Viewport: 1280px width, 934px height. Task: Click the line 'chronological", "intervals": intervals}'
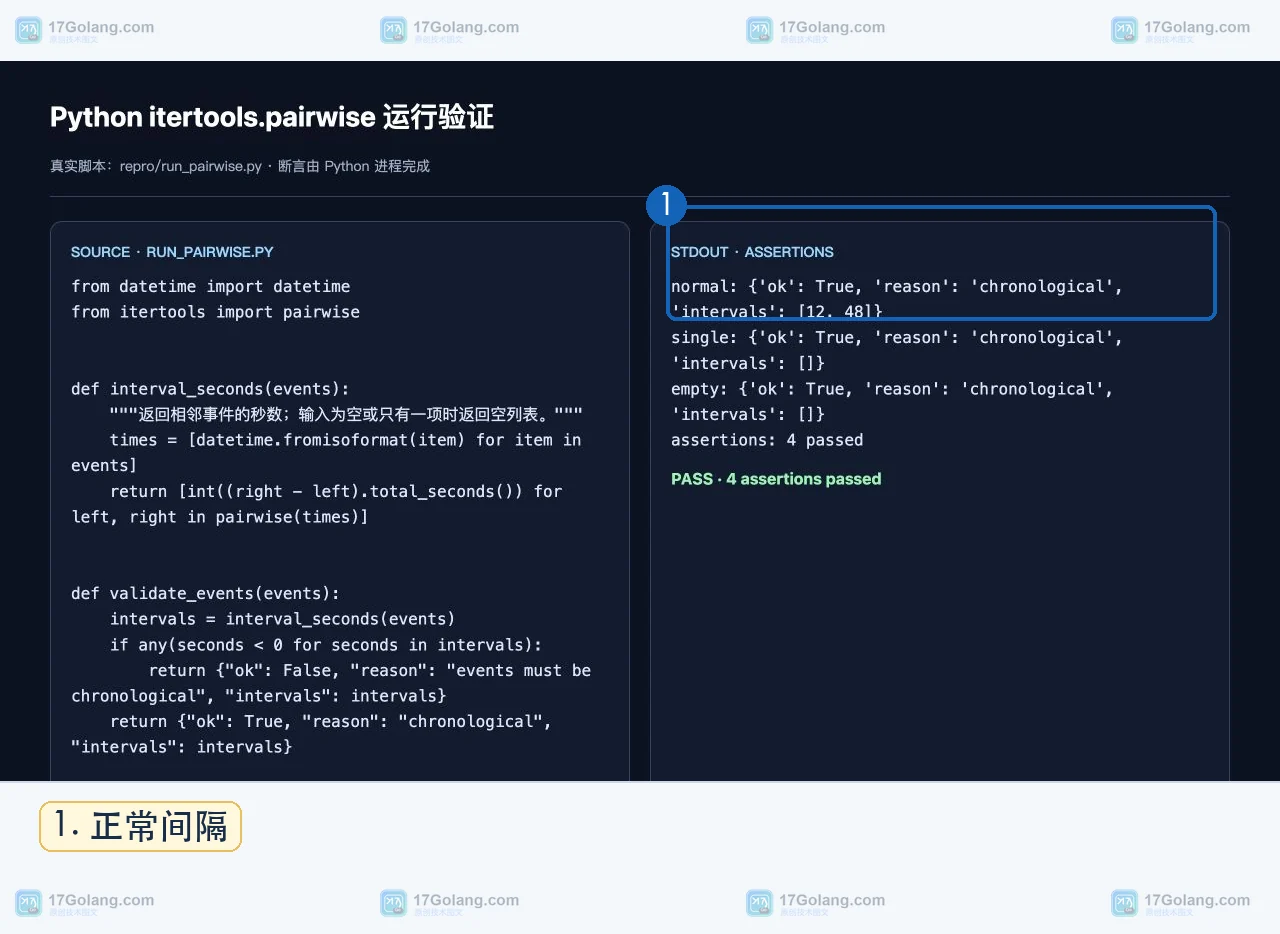point(259,696)
